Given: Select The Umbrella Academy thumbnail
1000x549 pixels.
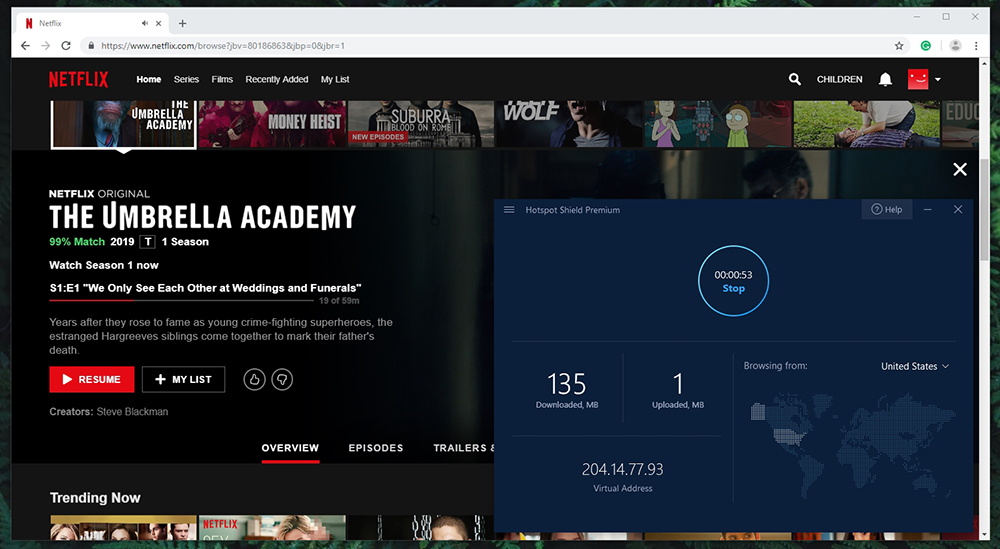Looking at the screenshot, I should click(x=124, y=124).
